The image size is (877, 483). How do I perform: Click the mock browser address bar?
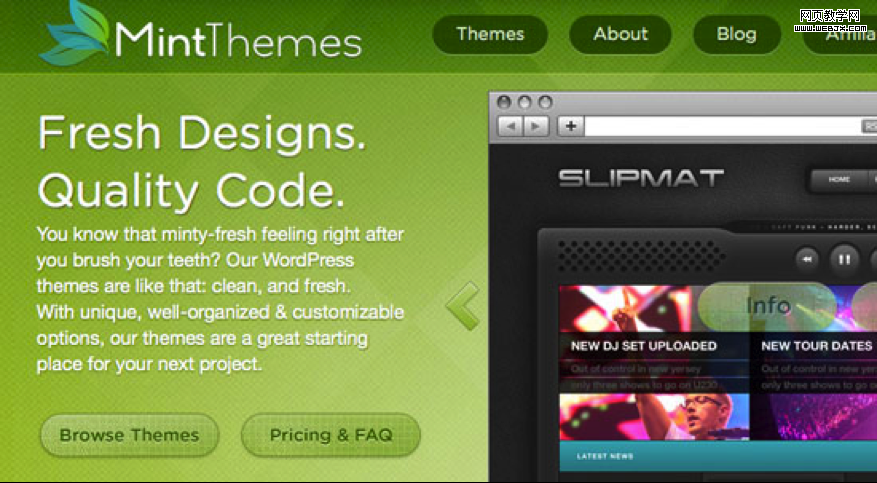point(722,126)
